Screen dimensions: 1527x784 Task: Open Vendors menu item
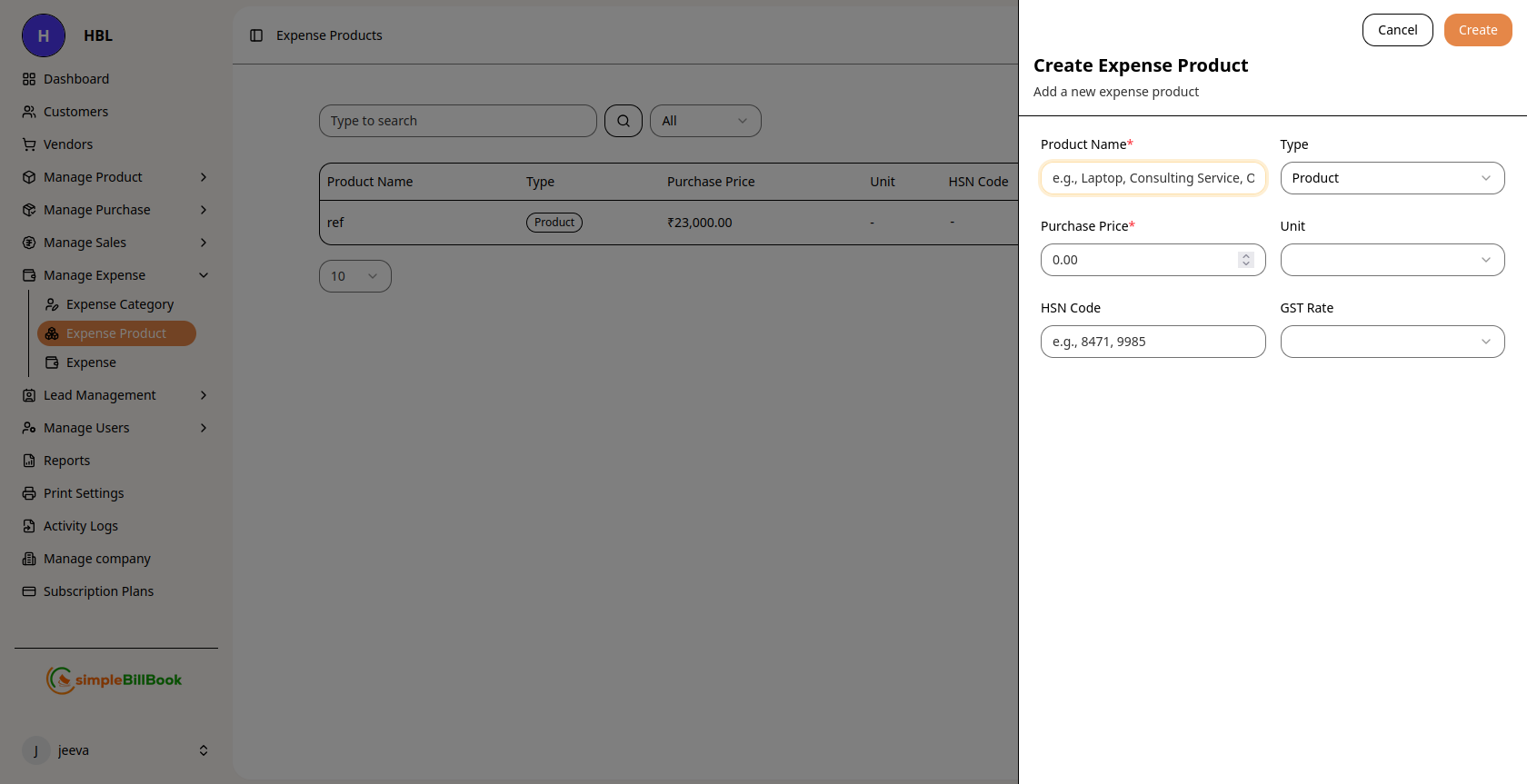pos(116,144)
